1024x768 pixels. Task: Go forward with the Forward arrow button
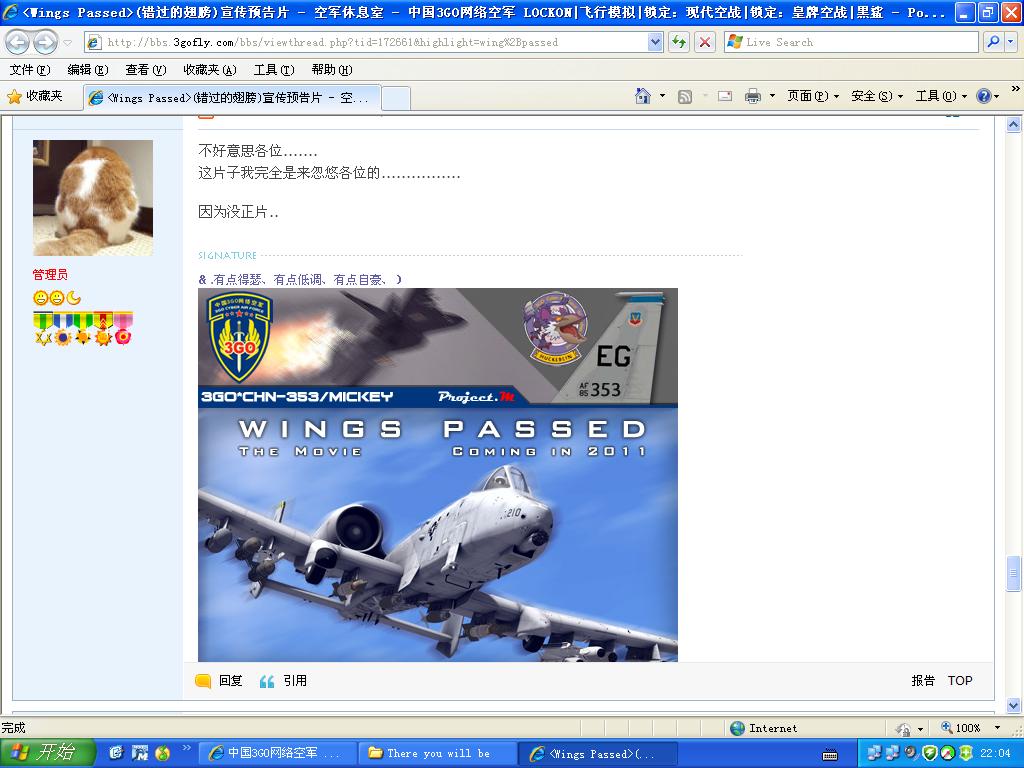pos(45,42)
